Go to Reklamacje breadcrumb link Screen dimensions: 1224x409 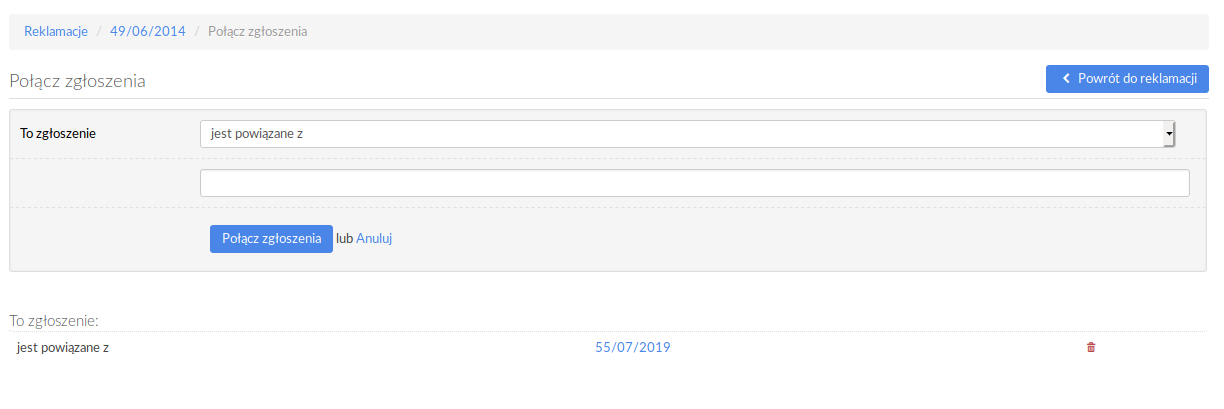56,32
